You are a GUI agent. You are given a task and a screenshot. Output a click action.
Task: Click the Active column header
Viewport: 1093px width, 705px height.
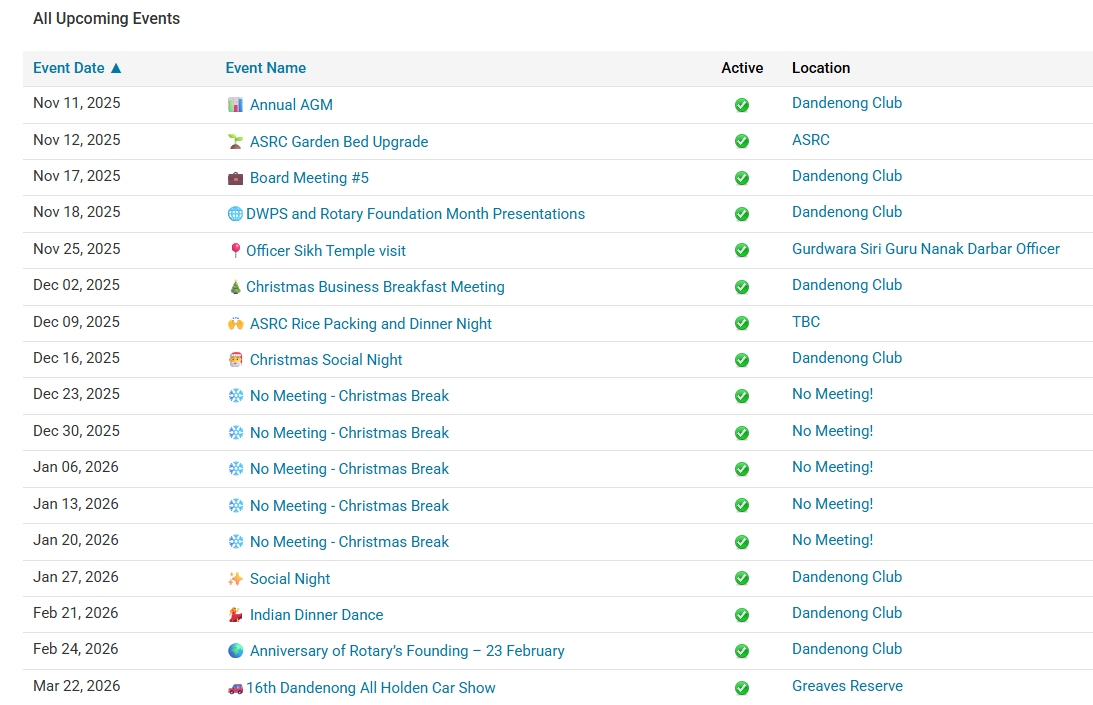[742, 68]
